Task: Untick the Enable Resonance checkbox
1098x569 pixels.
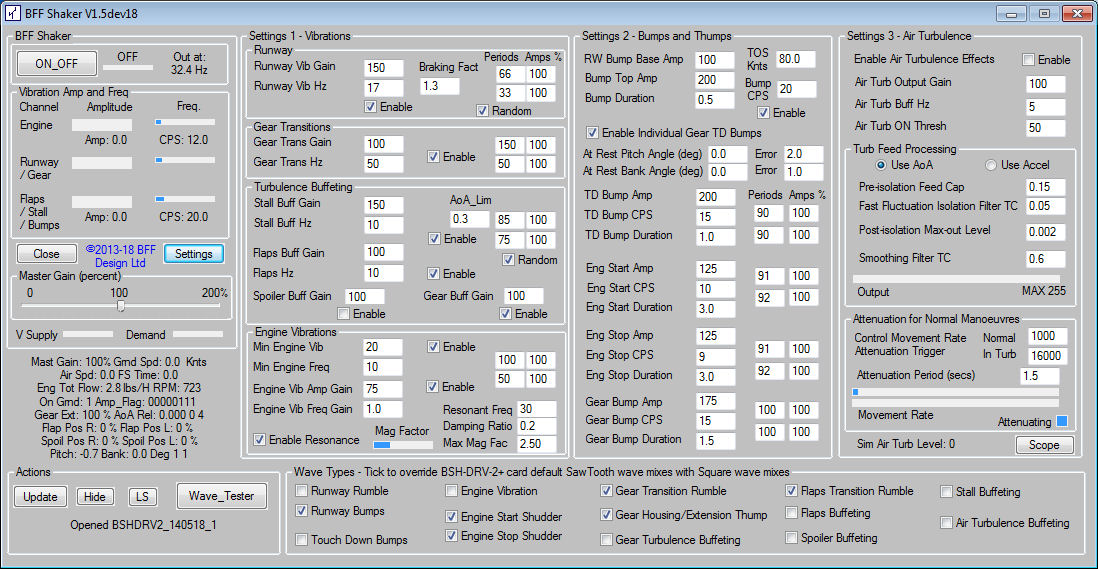Action: tap(260, 440)
